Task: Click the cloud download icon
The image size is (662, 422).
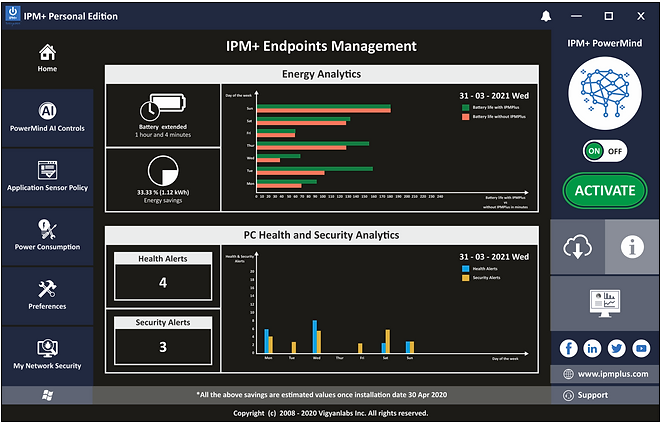Action: [577, 247]
